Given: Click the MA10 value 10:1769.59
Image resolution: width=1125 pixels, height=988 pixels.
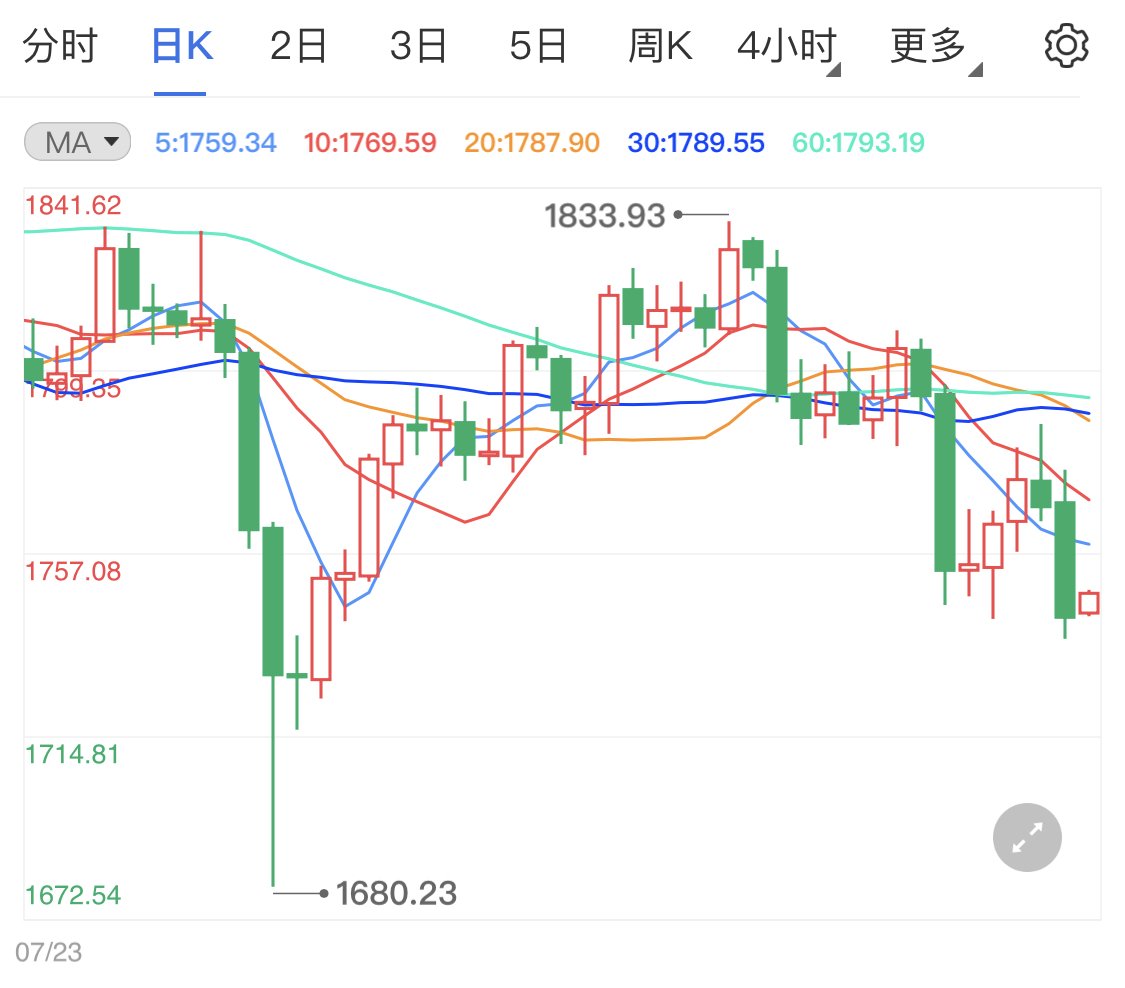Looking at the screenshot, I should point(369,143).
